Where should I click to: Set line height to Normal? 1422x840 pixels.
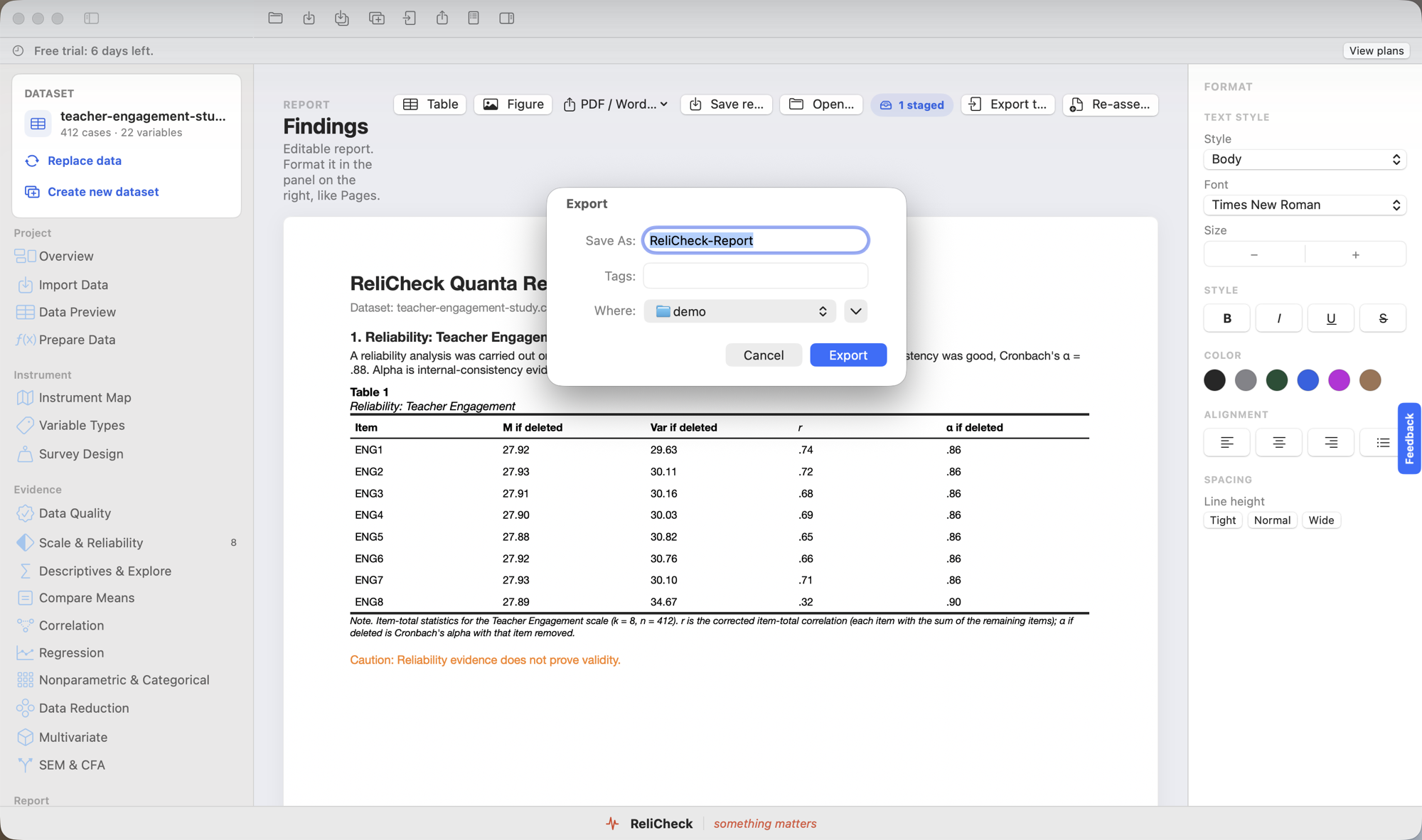(x=1272, y=520)
